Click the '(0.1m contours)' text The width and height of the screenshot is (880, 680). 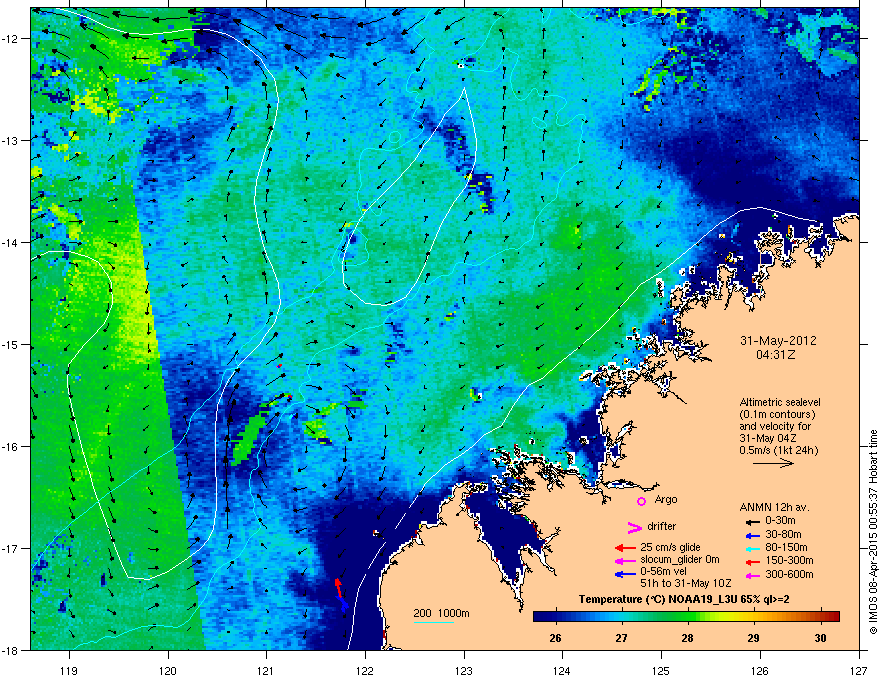(777, 414)
